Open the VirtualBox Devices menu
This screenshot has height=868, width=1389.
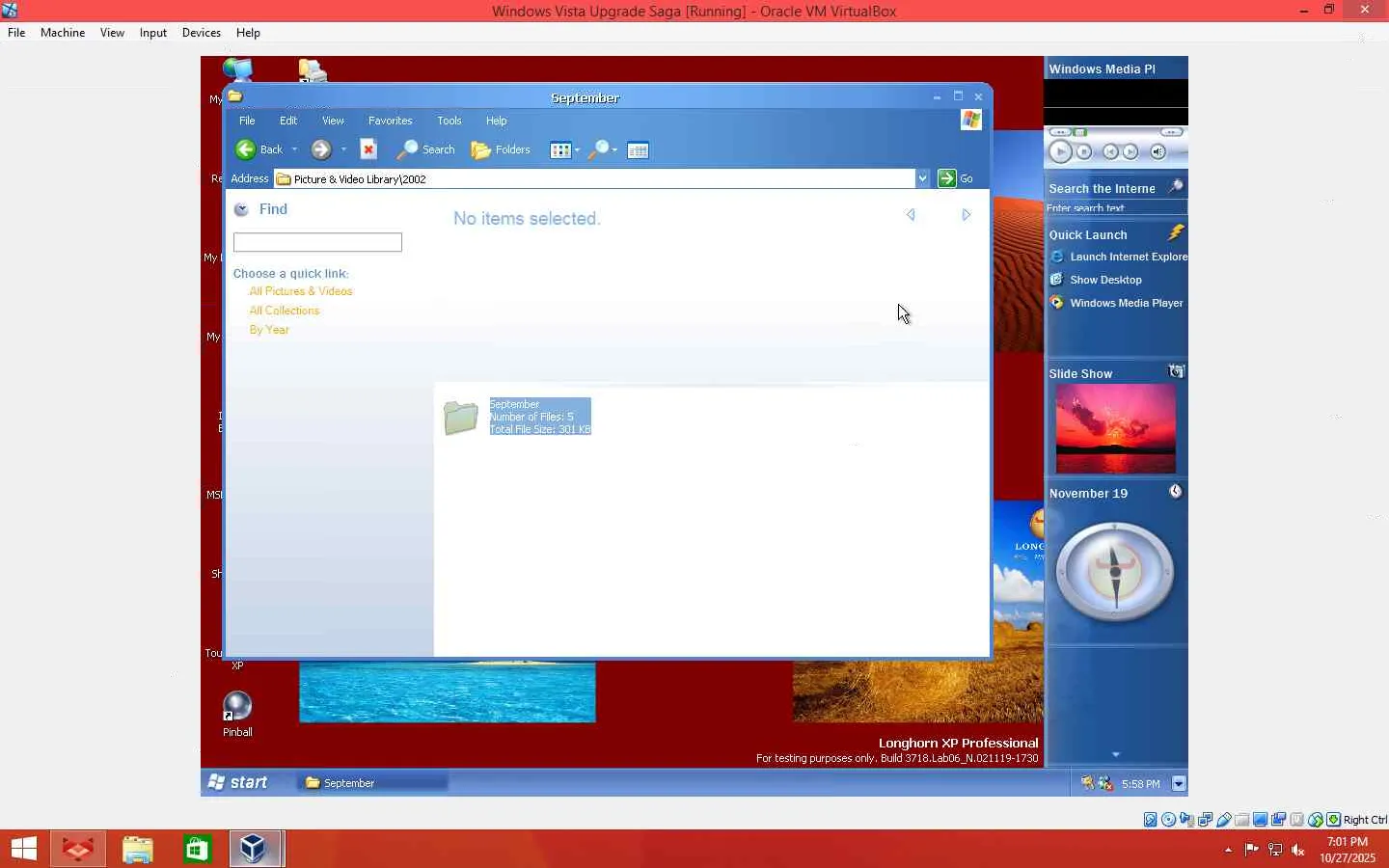(202, 33)
